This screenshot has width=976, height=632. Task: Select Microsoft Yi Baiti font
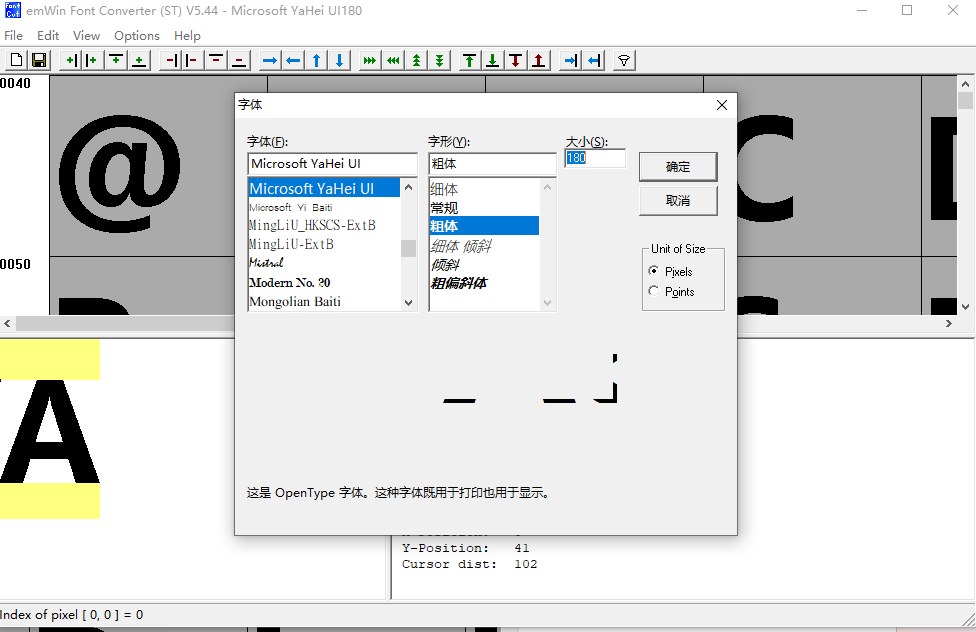coord(324,207)
